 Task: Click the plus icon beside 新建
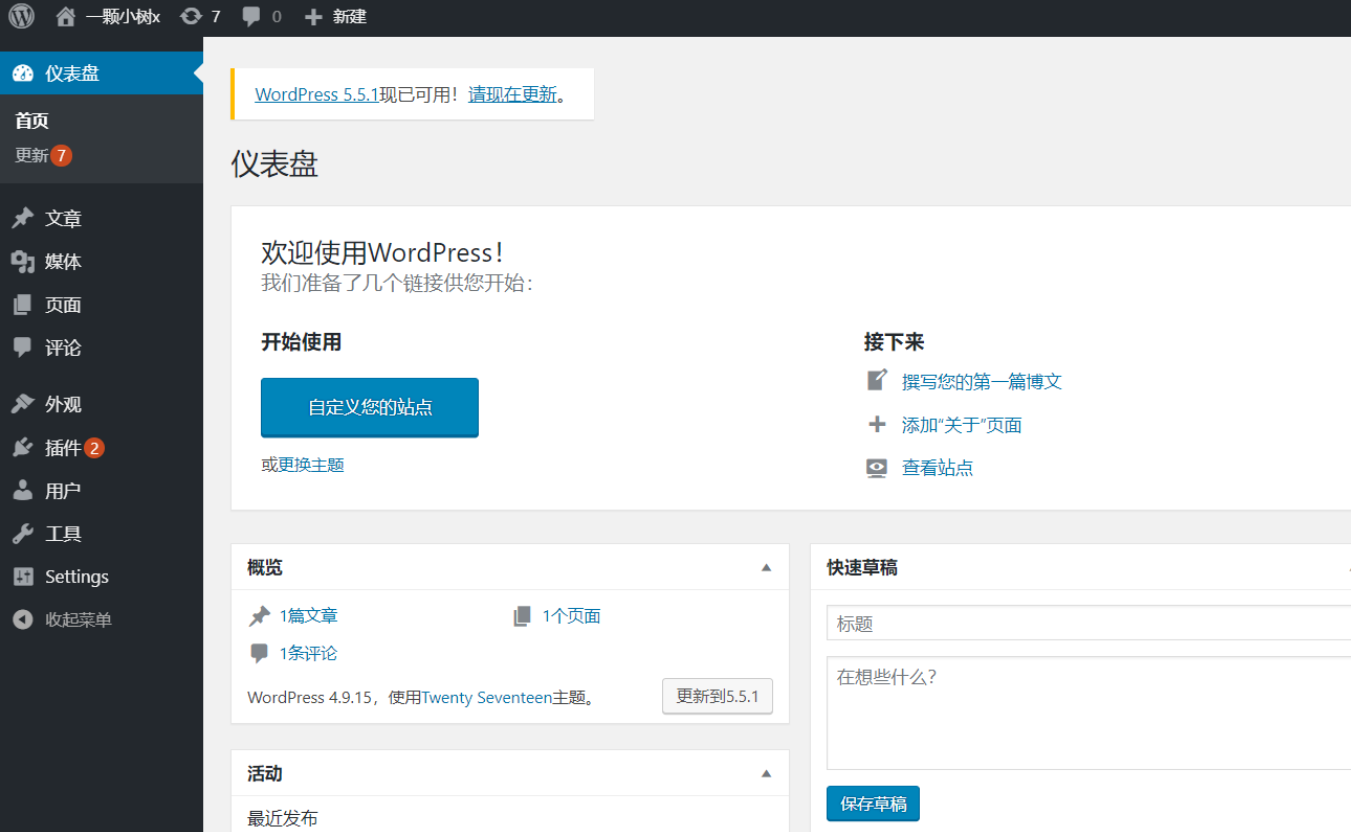313,17
